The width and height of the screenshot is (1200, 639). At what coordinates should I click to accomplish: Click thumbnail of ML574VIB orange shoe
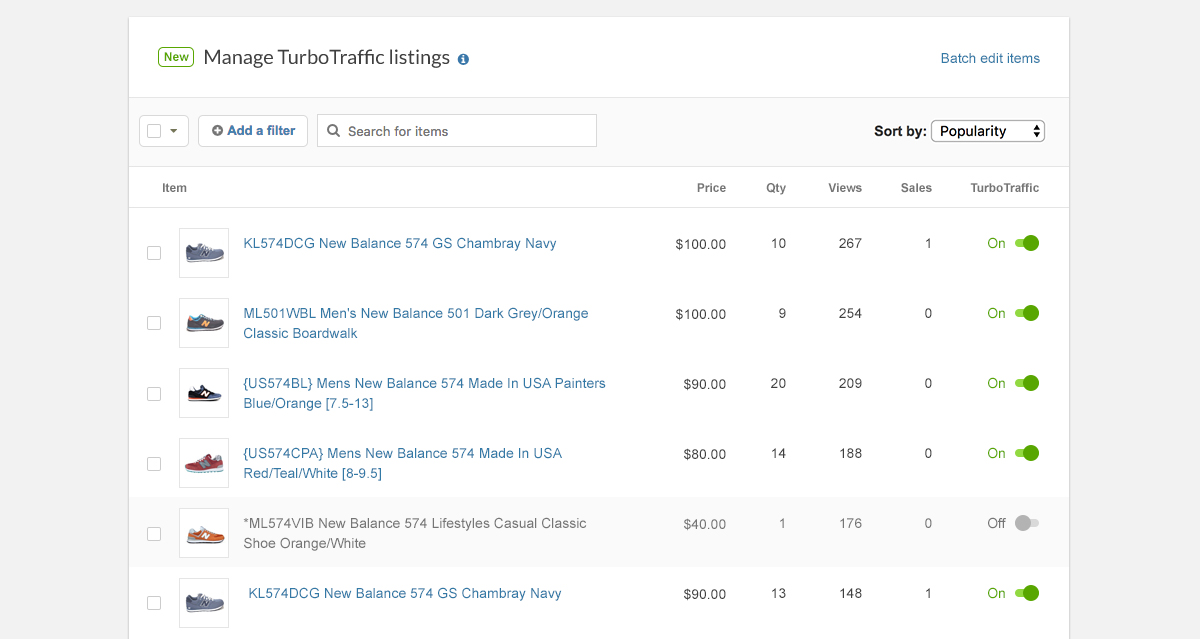204,533
